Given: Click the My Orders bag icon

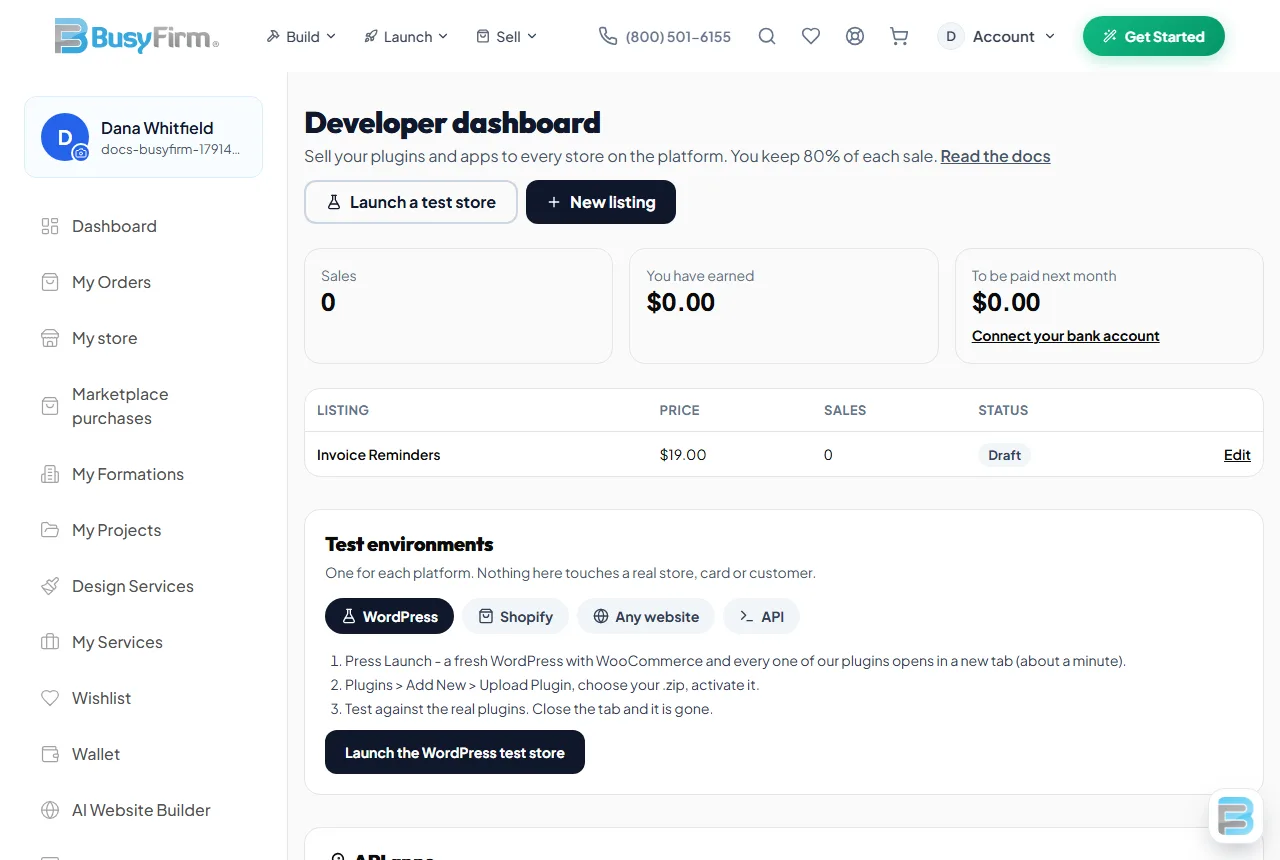Looking at the screenshot, I should 50,282.
